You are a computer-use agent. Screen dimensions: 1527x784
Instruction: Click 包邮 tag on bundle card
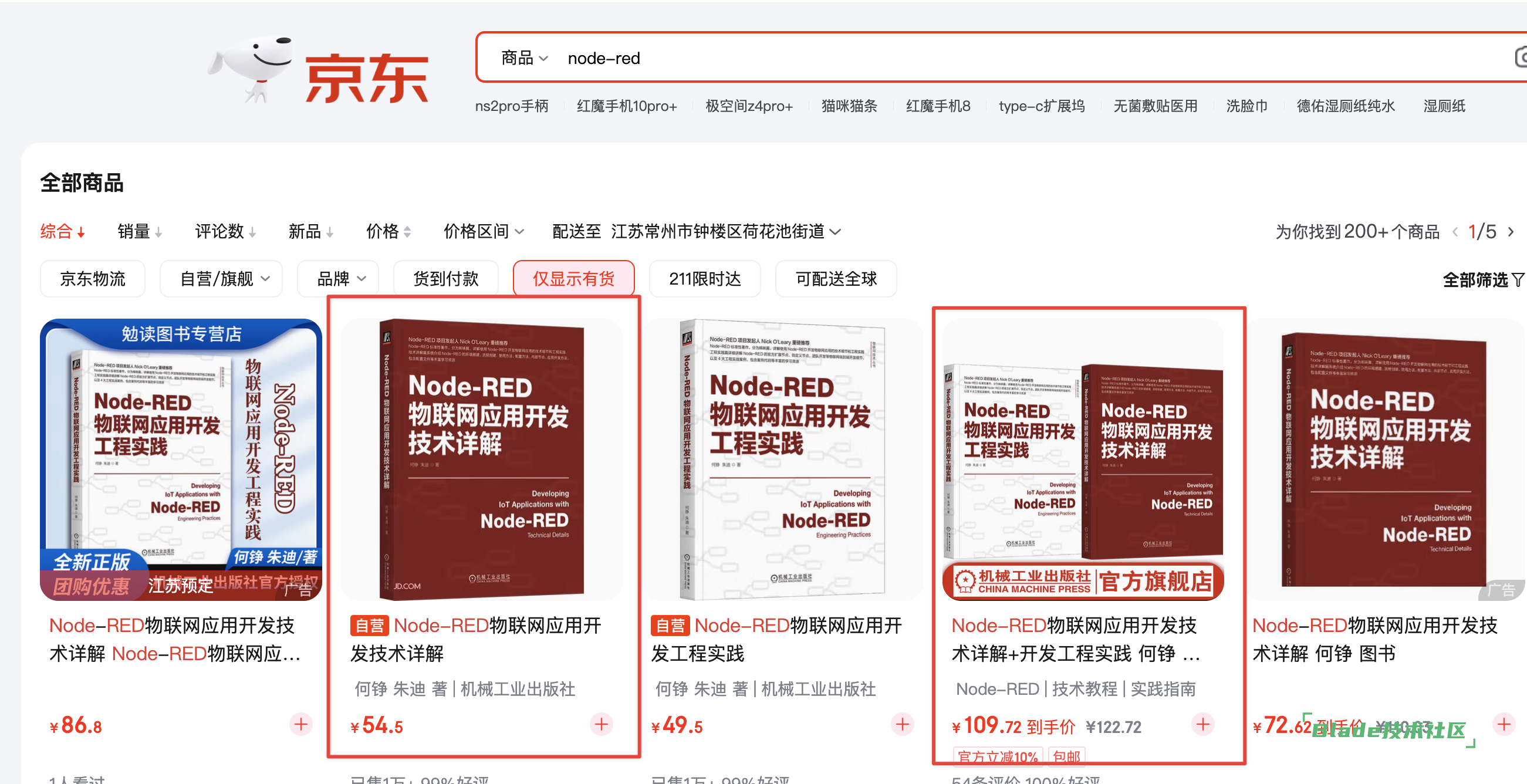(x=1066, y=757)
